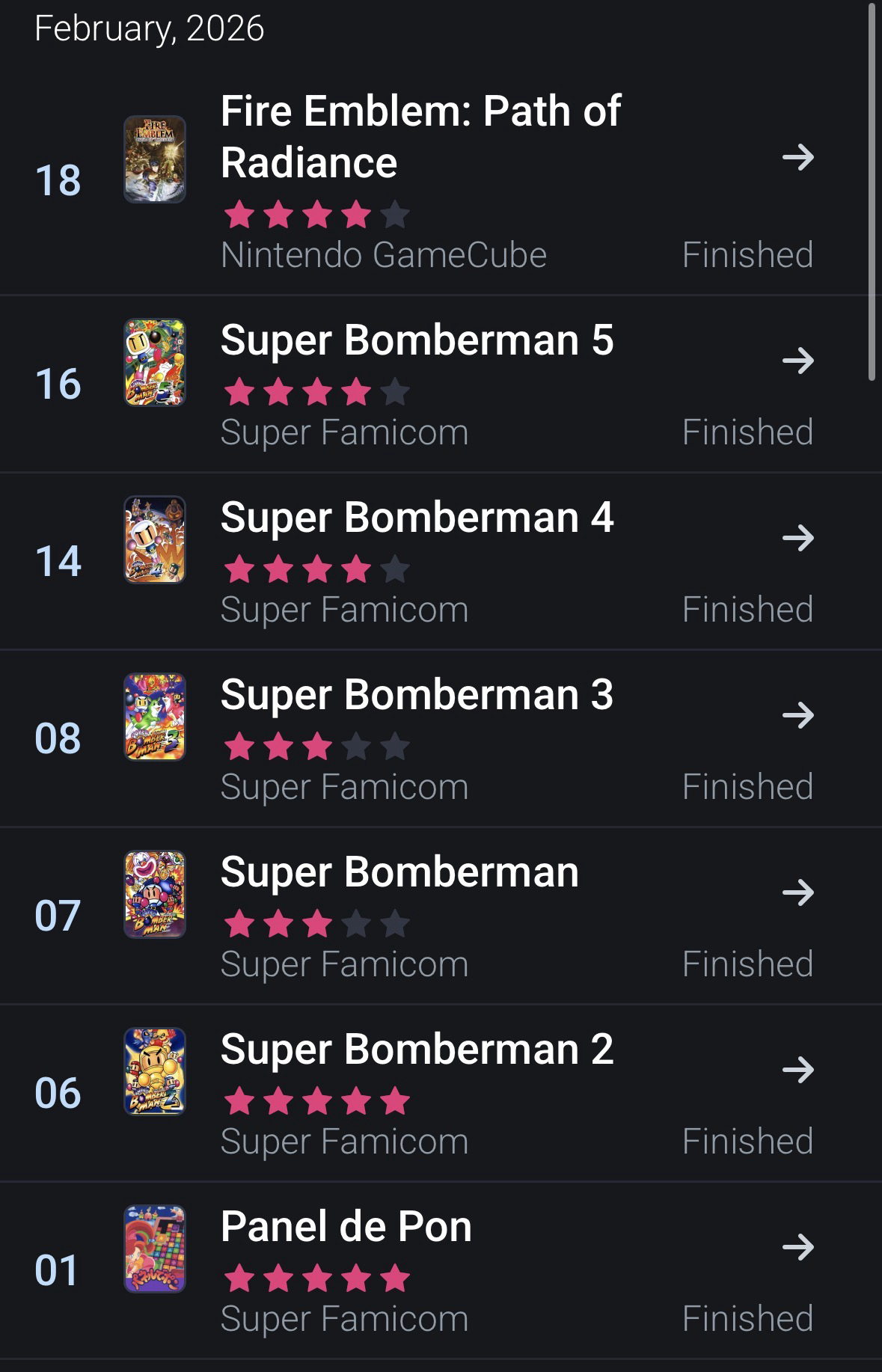Select the Fire Emblem: Path of Radiance title
Screen dimensions: 882x1372
(x=420, y=137)
